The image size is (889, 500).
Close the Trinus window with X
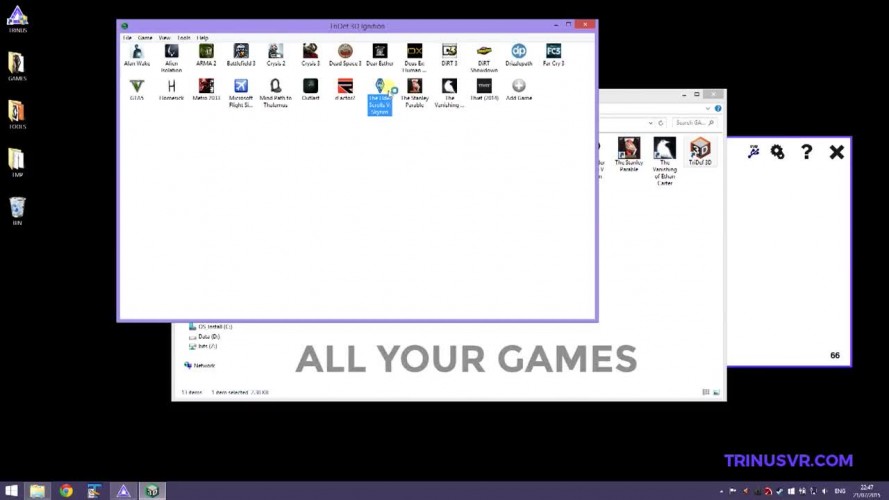[836, 152]
